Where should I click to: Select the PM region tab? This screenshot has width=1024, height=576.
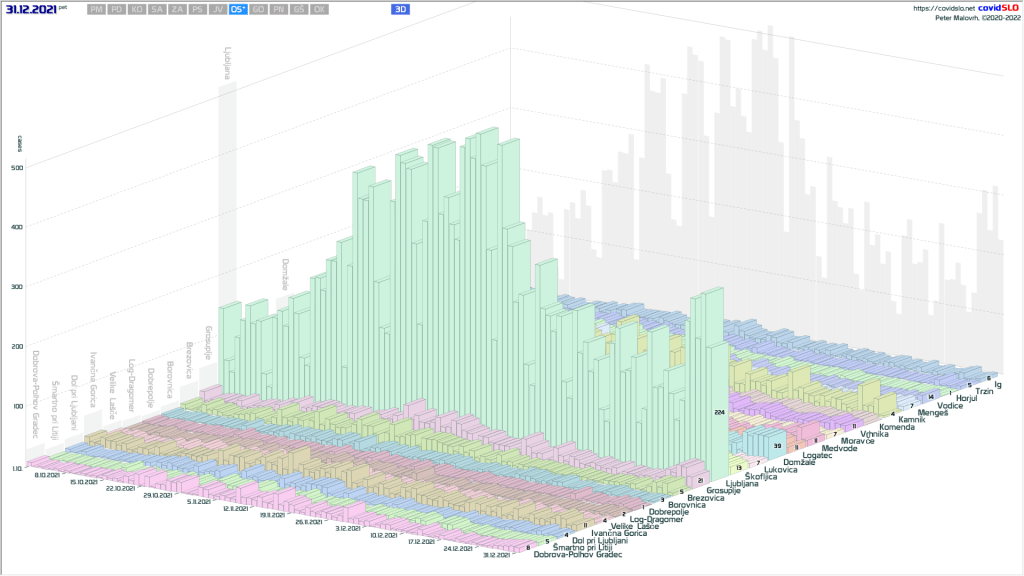(x=97, y=9)
